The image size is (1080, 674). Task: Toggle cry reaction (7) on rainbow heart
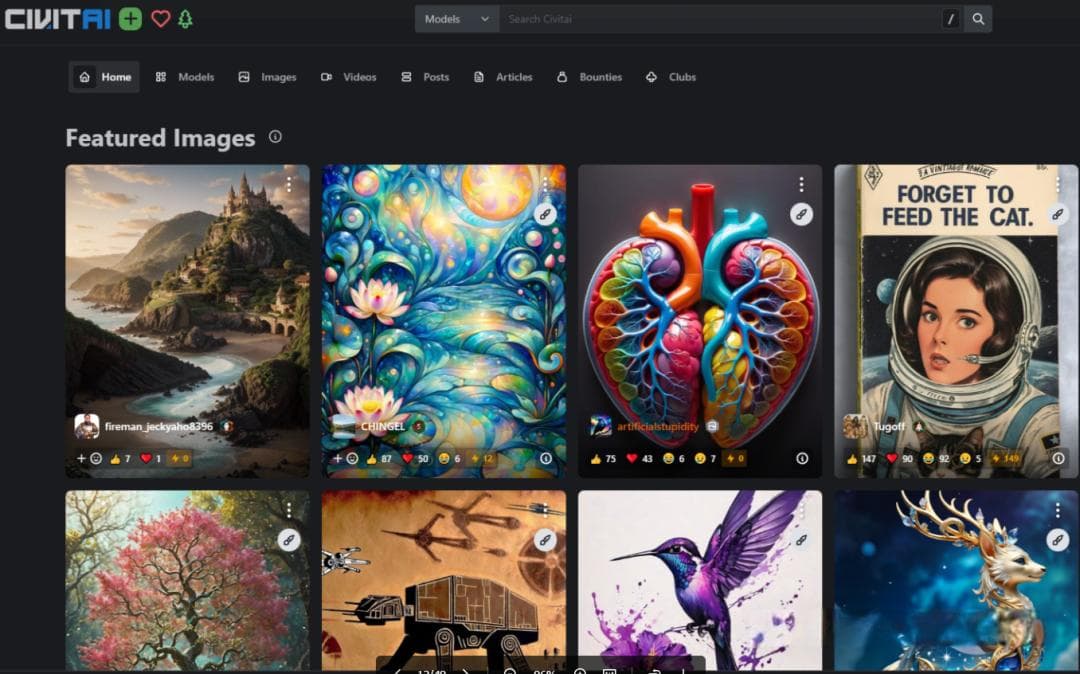(x=705, y=459)
